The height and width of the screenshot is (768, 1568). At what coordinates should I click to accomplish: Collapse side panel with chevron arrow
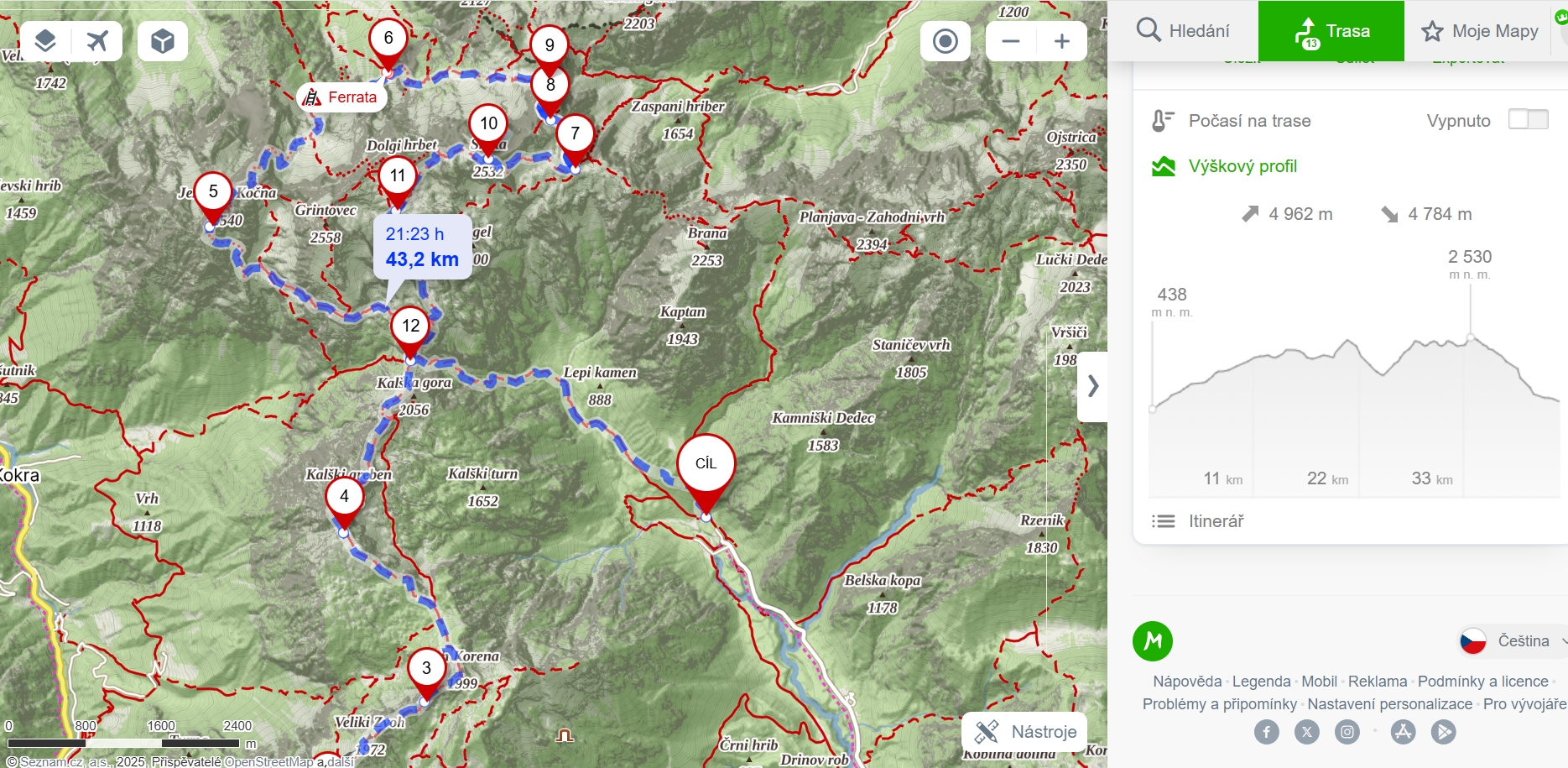[1092, 386]
